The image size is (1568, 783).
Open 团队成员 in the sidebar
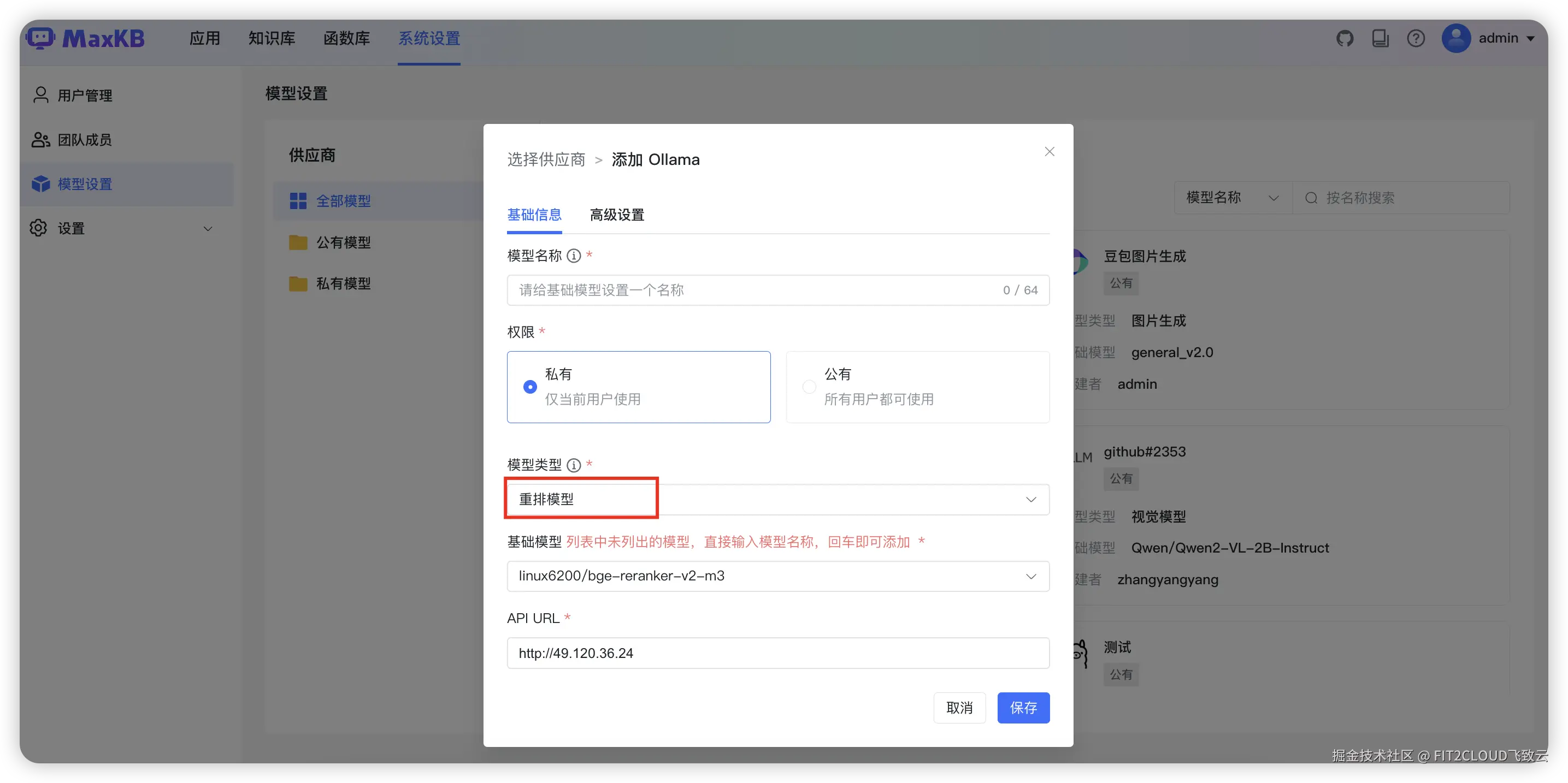pyautogui.click(x=127, y=140)
